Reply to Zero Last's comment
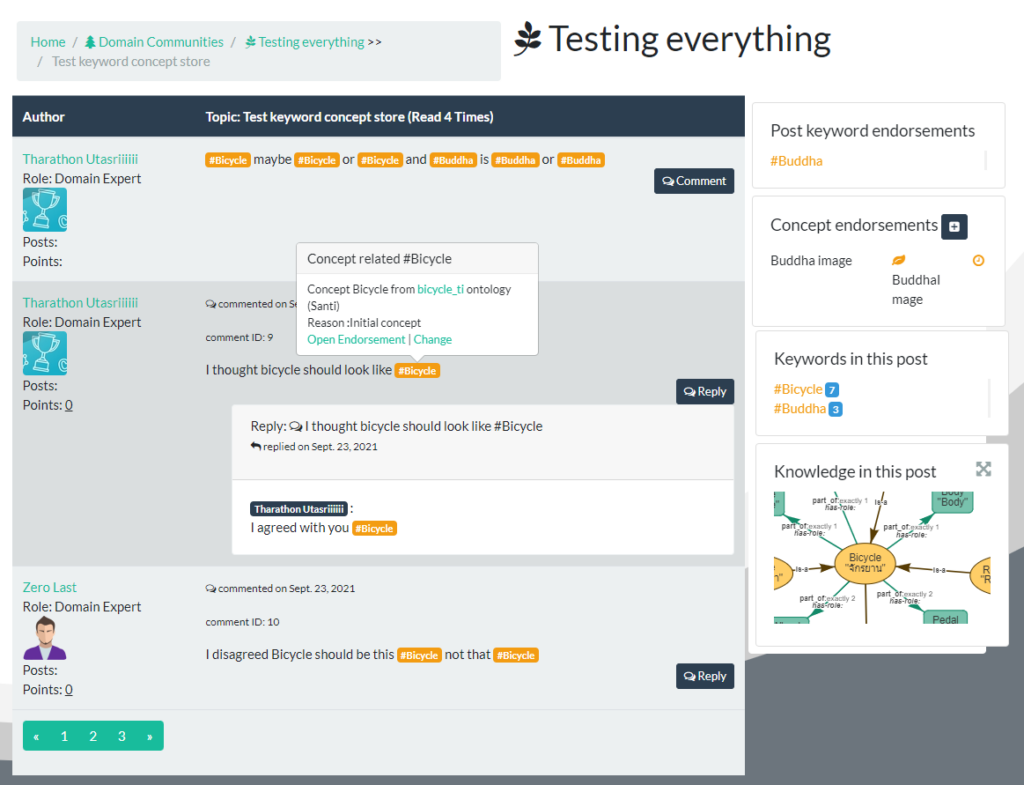 704,676
